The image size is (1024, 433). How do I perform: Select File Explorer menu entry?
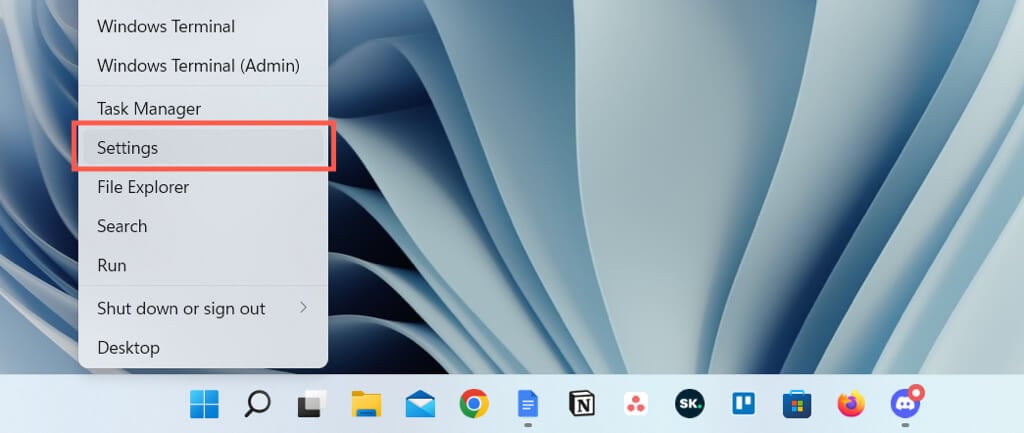pos(203,187)
